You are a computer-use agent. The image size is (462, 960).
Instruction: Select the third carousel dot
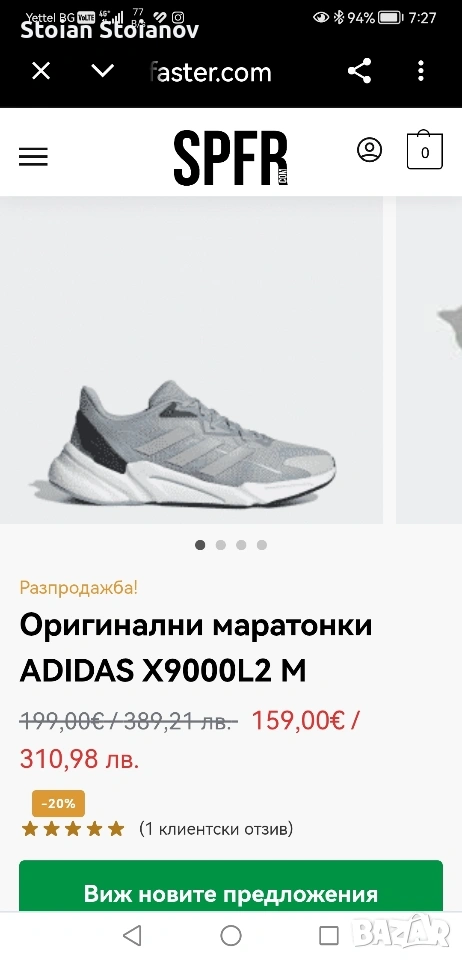coord(241,545)
